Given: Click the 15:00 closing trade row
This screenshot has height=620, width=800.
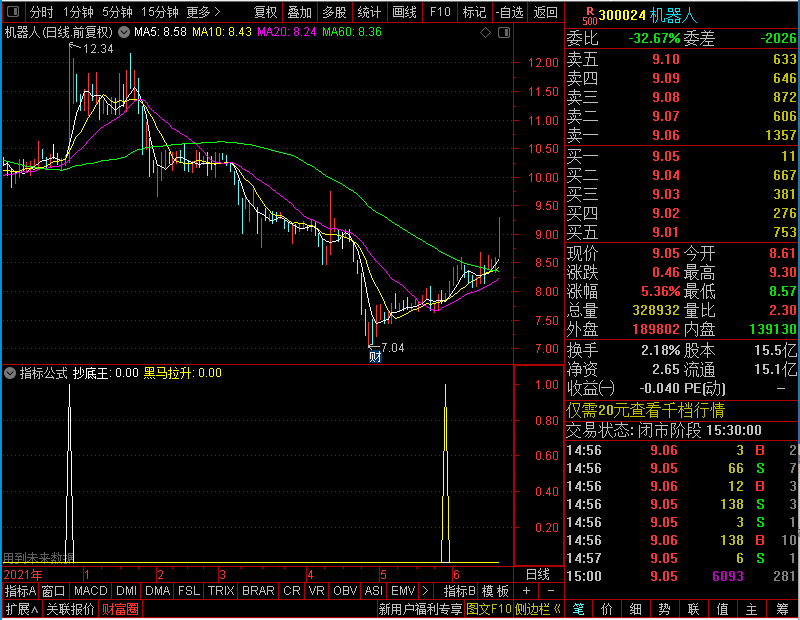Looking at the screenshot, I should (681, 576).
